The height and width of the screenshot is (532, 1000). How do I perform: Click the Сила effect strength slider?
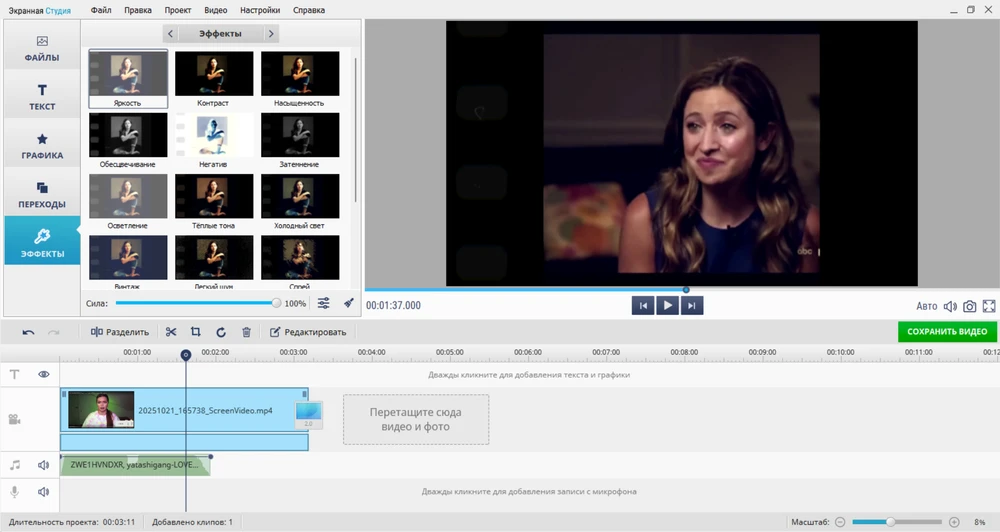point(196,303)
